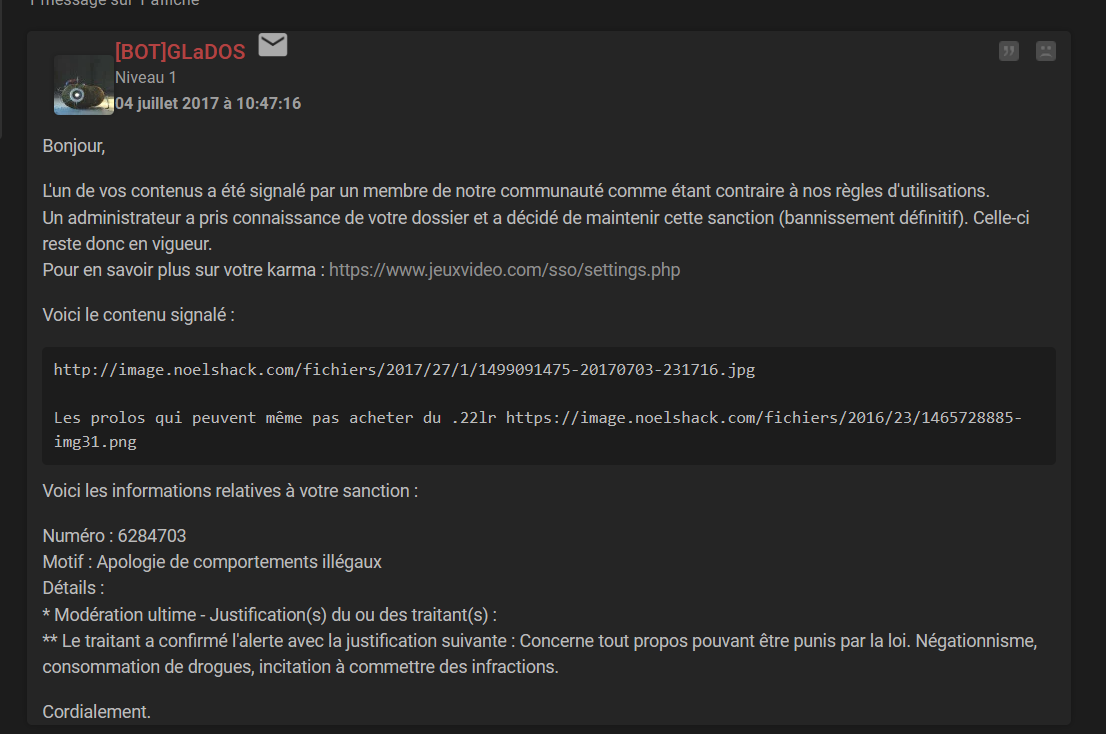Click the Voici le contenu signalé heading
This screenshot has height=734, width=1106.
pyautogui.click(x=138, y=314)
